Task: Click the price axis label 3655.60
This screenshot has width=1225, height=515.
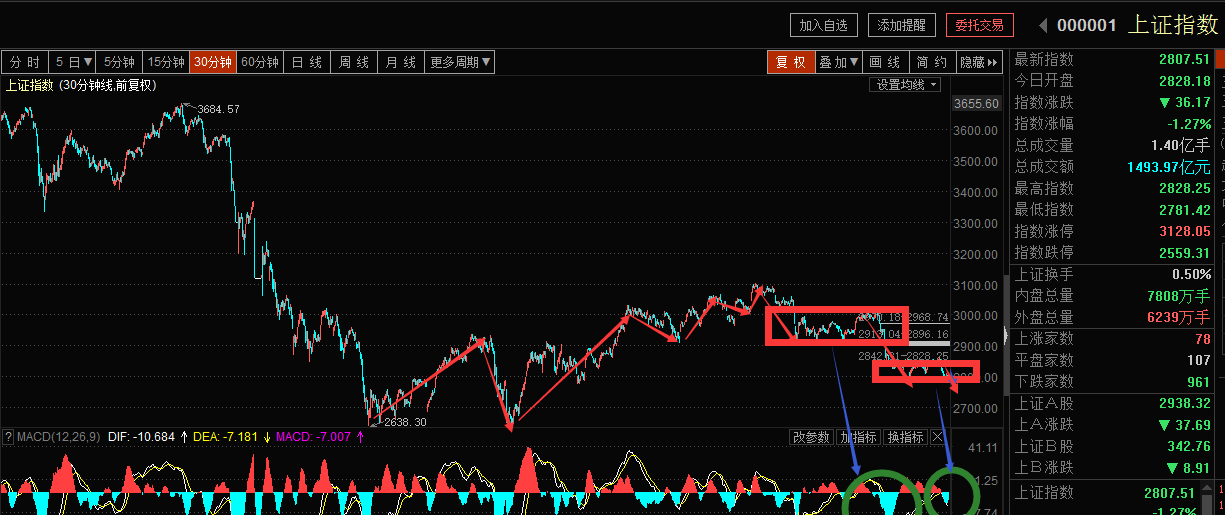Action: tap(976, 103)
